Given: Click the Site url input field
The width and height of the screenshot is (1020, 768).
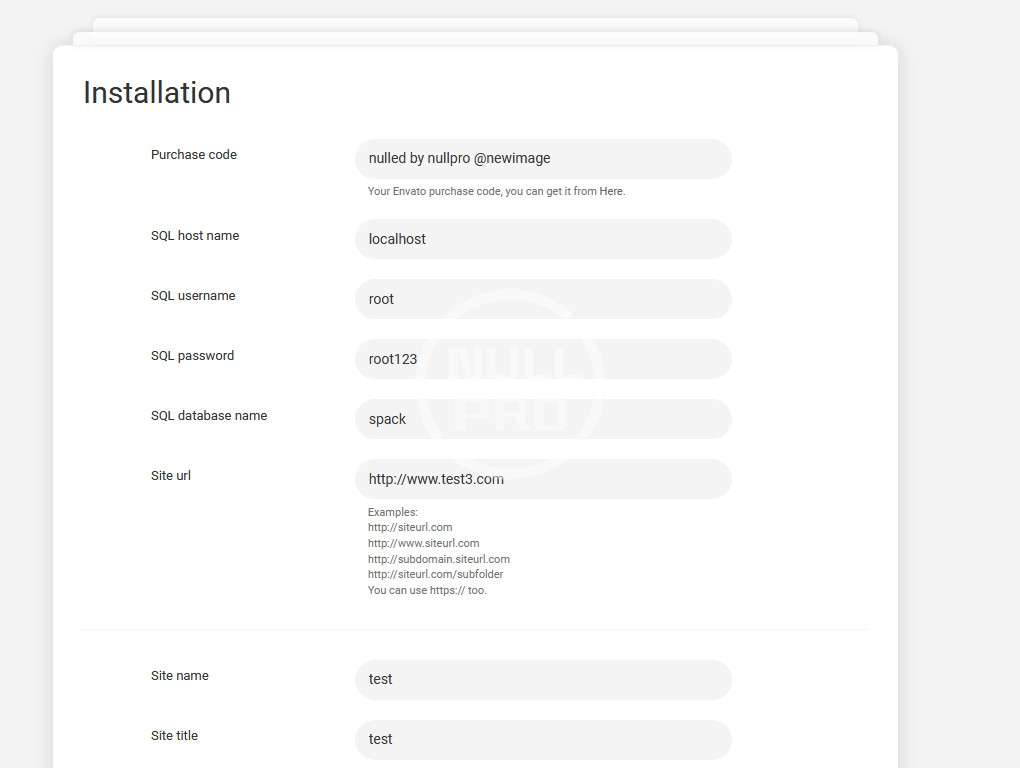Looking at the screenshot, I should tap(543, 479).
